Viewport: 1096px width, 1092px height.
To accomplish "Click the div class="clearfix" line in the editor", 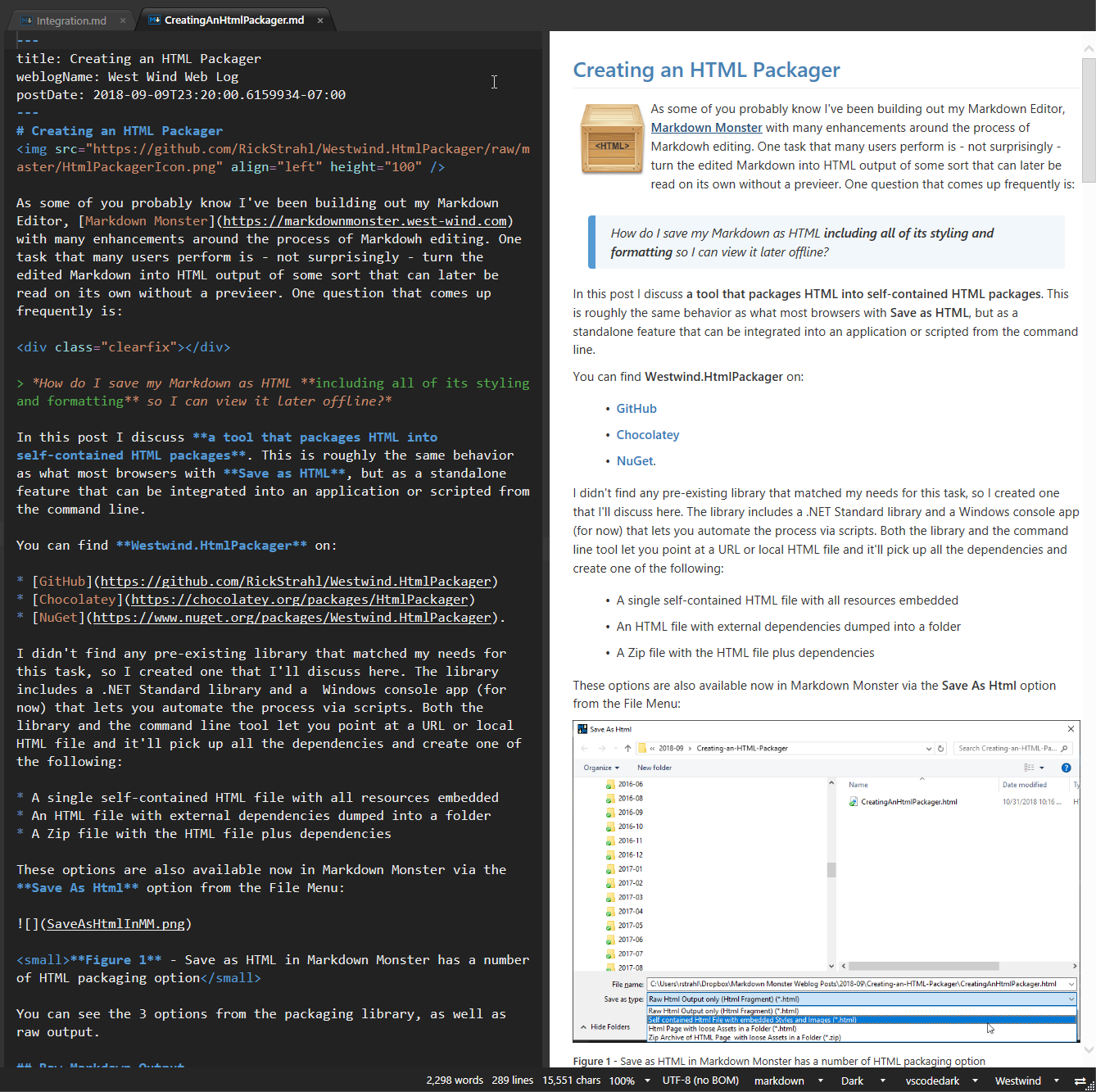I will [x=124, y=347].
